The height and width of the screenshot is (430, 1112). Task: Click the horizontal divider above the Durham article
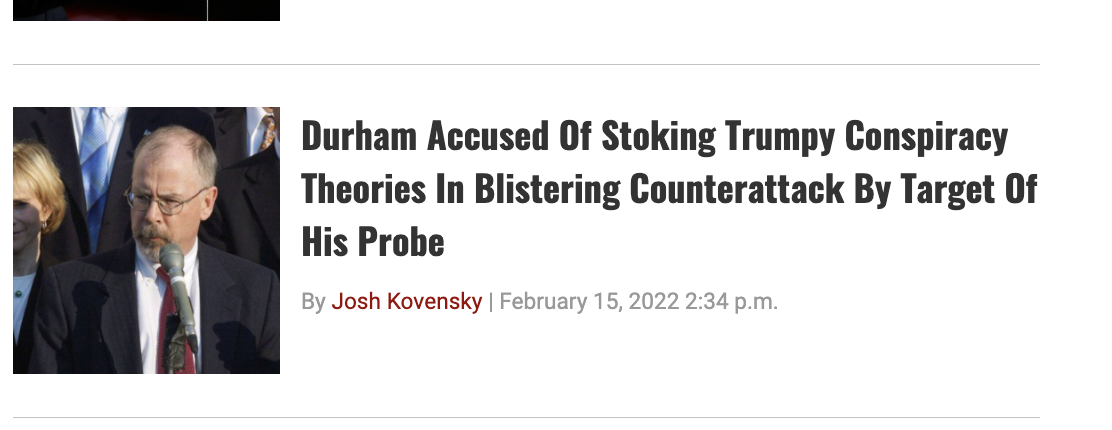[526, 65]
